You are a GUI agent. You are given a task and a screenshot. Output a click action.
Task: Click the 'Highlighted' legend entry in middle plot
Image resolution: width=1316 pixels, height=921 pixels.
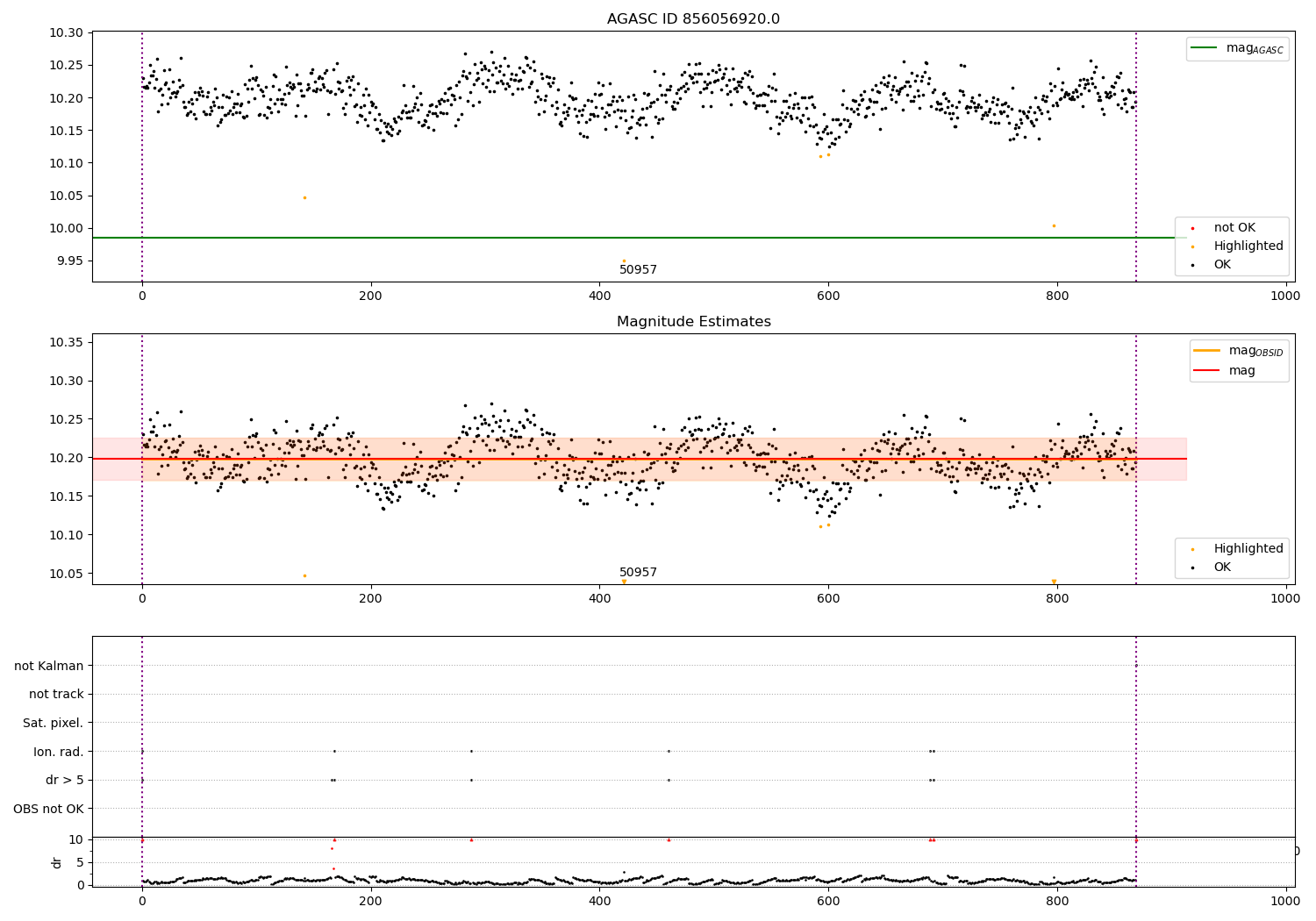[x=1232, y=548]
